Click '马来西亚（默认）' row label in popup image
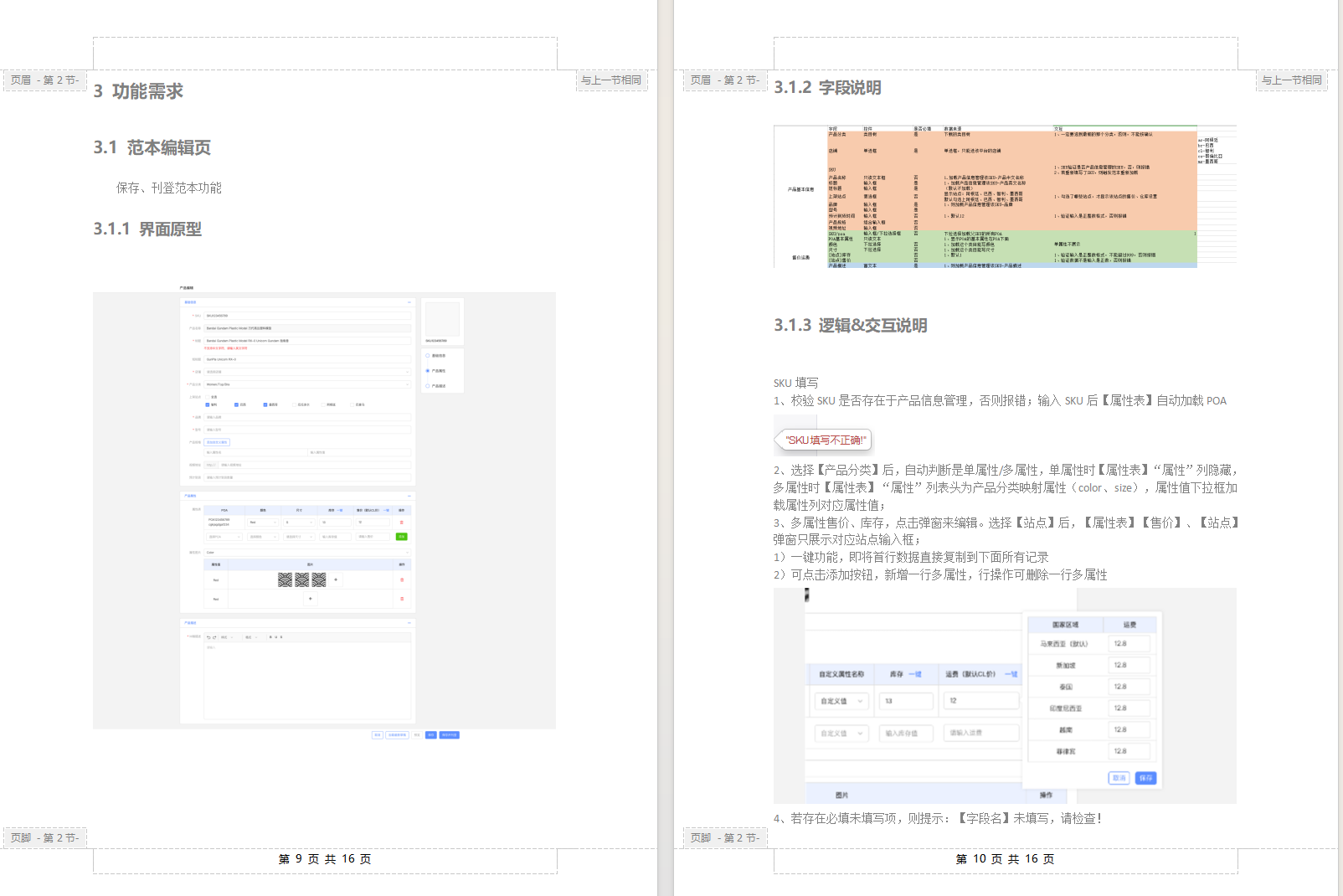Screen dimensions: 1343x896 click(1064, 644)
